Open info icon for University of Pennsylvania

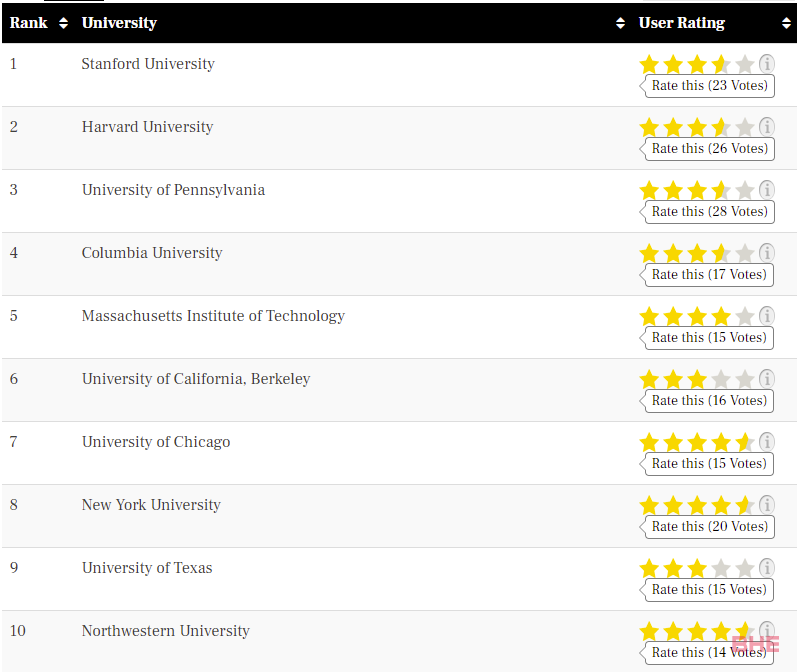(x=767, y=190)
